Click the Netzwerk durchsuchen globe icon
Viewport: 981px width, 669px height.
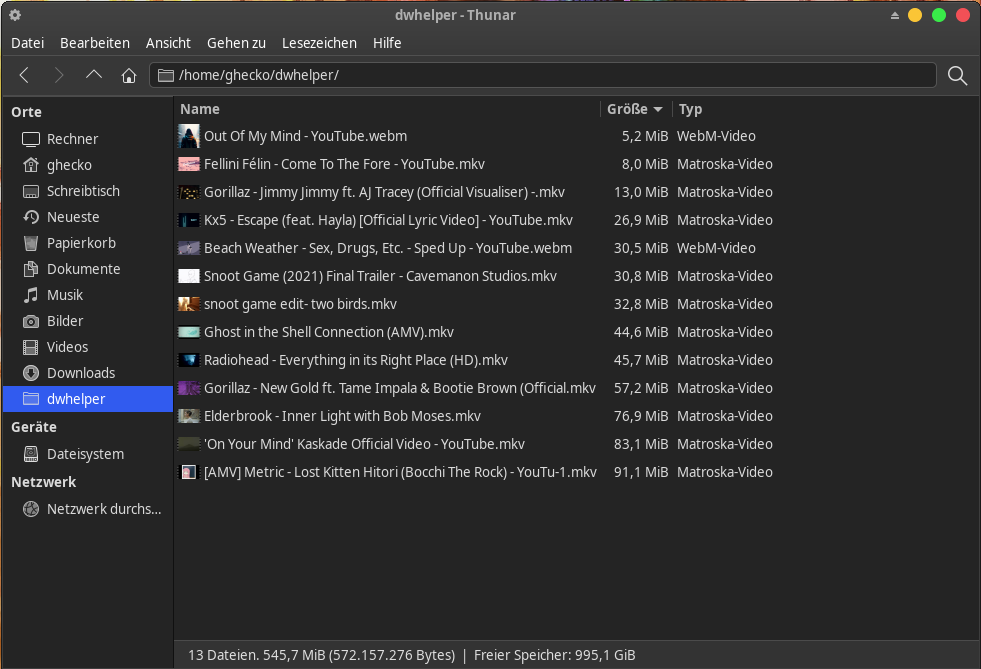coord(31,509)
